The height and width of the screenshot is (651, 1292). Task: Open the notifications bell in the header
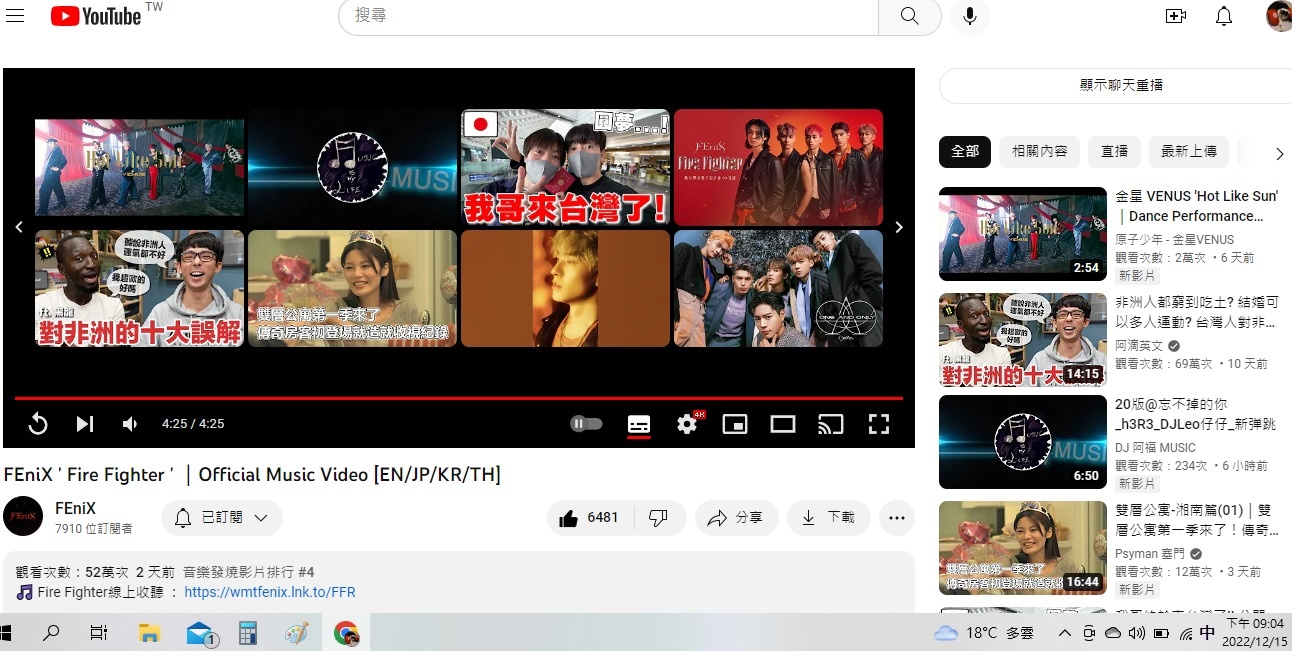click(x=1224, y=16)
